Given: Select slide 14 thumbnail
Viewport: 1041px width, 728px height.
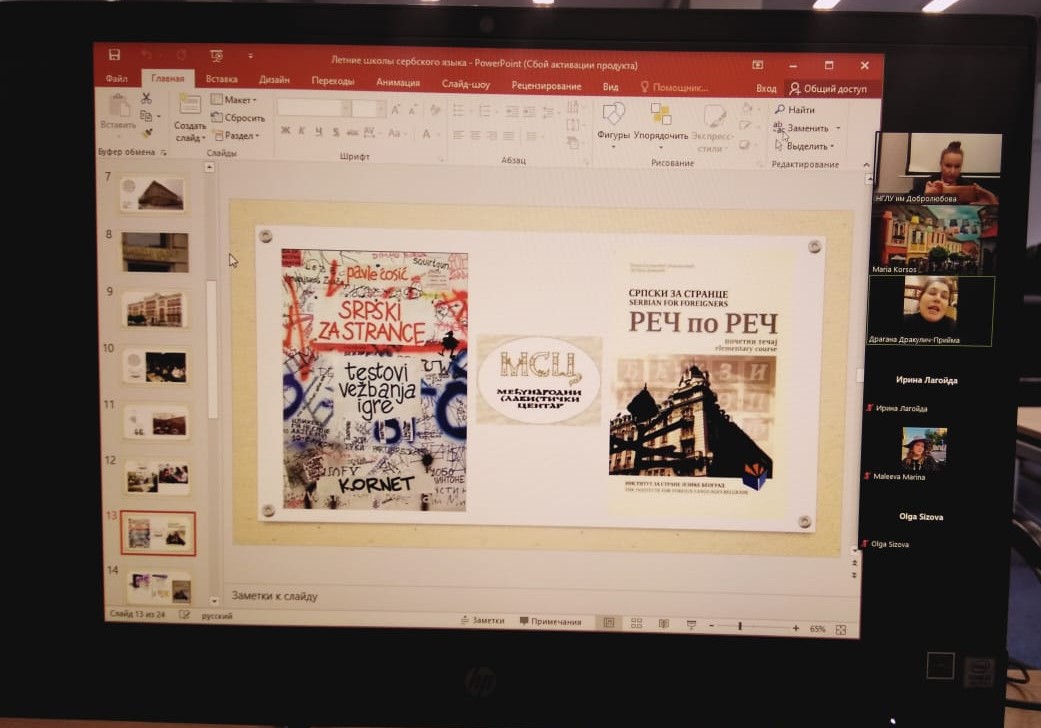Looking at the screenshot, I should click(159, 587).
